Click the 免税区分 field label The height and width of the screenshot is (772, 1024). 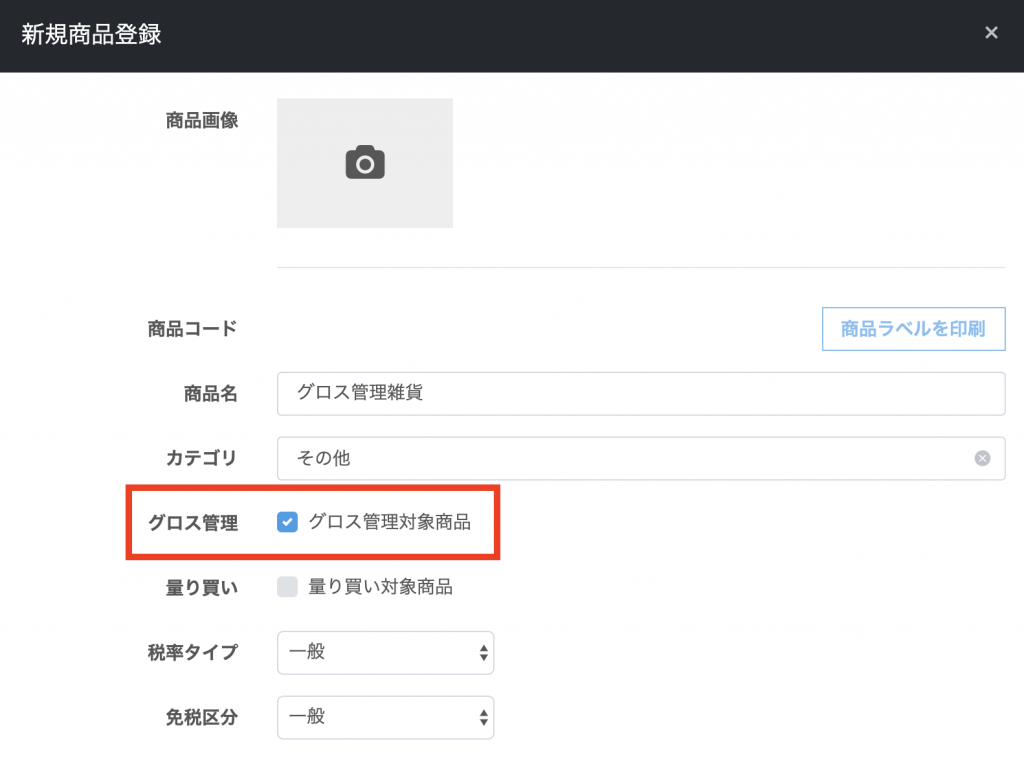tap(201, 717)
